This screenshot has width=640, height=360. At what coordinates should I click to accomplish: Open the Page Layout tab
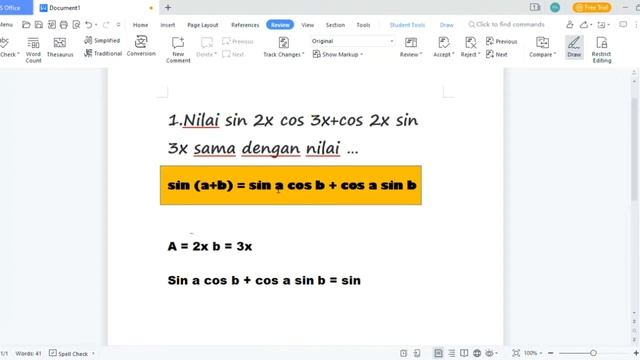click(x=203, y=25)
